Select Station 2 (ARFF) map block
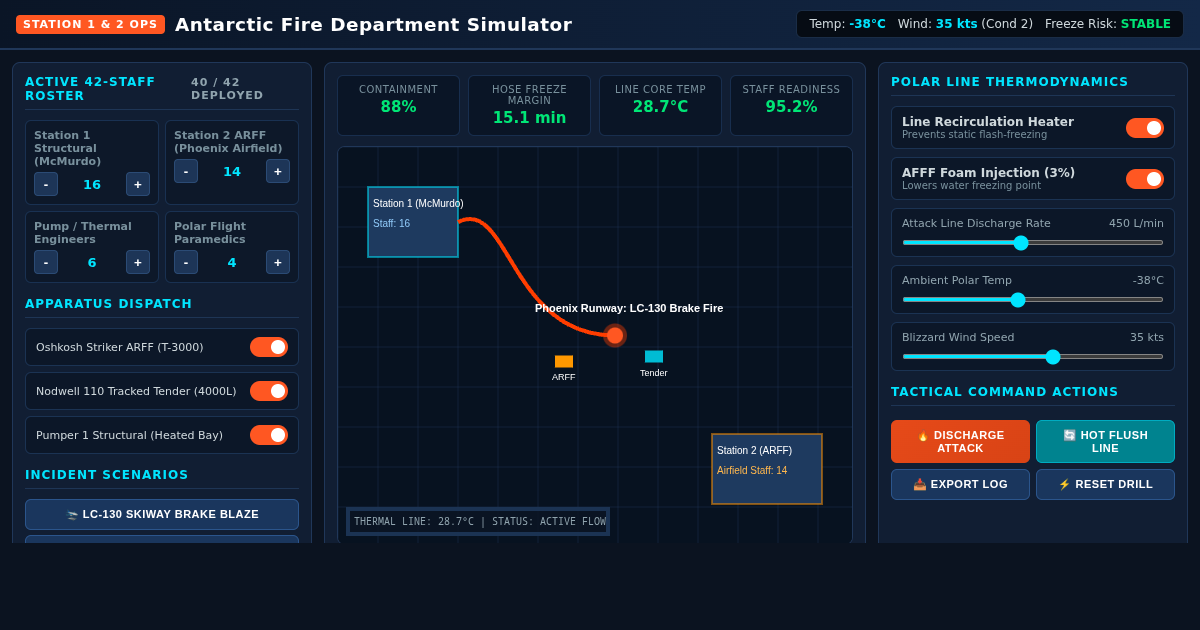Image resolution: width=1200 pixels, height=630 pixels. (767, 469)
